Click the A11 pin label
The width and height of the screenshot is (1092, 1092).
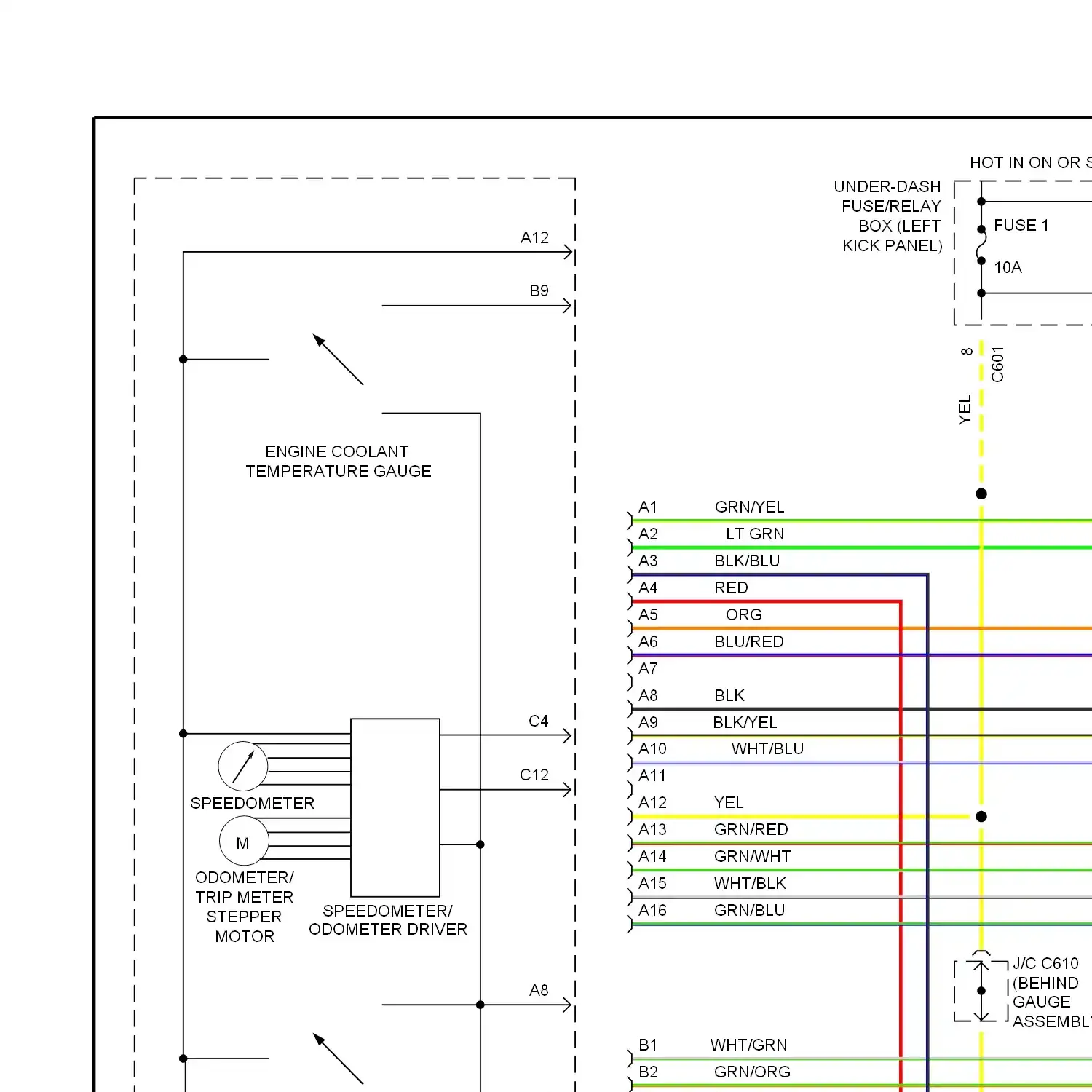(652, 775)
